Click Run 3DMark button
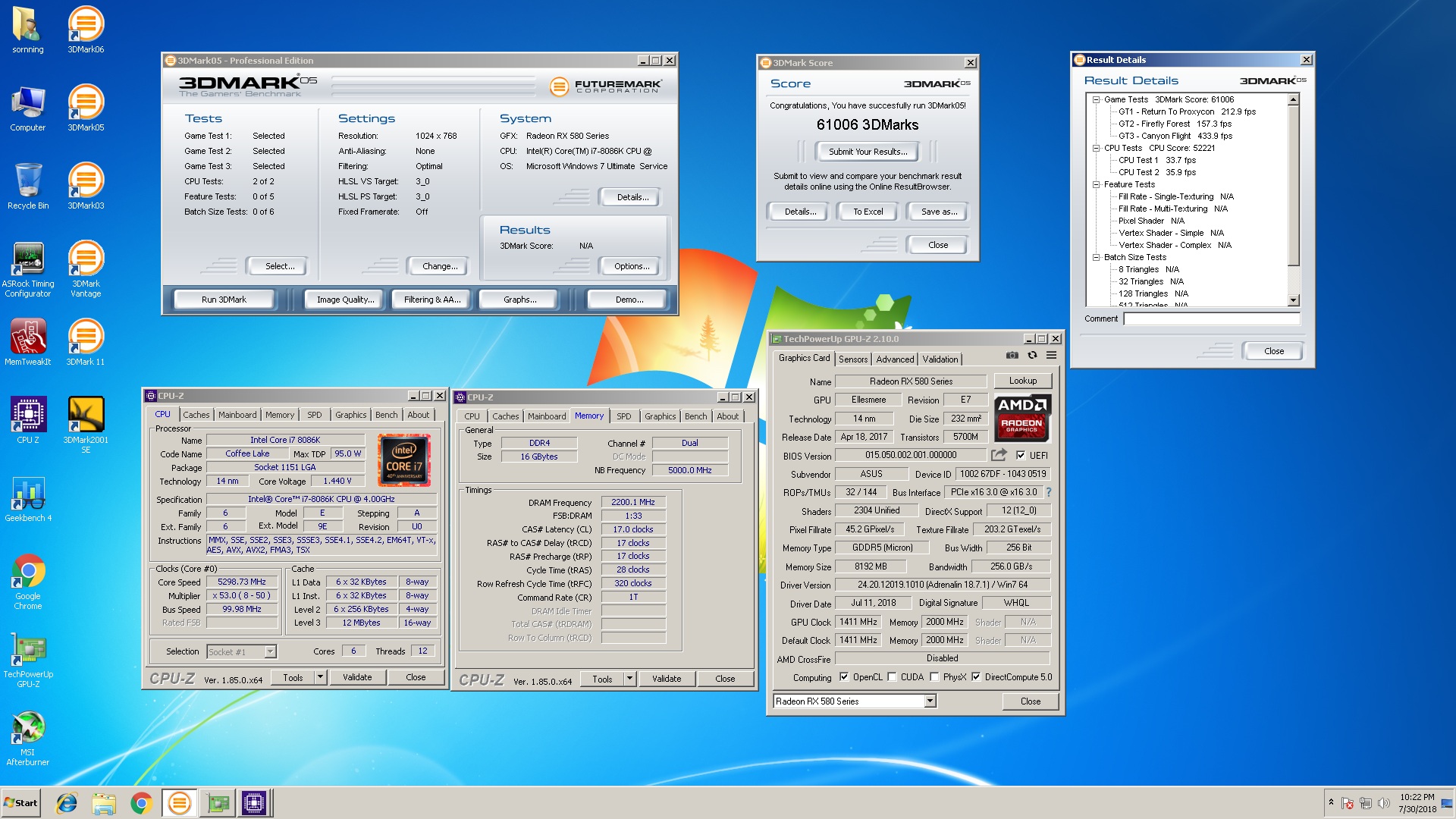The width and height of the screenshot is (1456, 819). [224, 300]
